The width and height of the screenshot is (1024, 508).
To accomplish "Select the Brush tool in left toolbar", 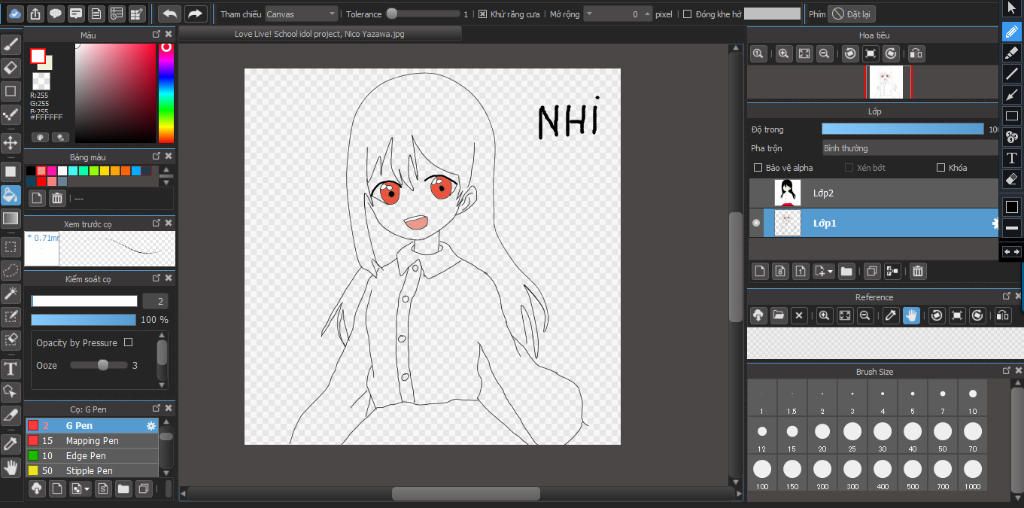I will pos(11,44).
